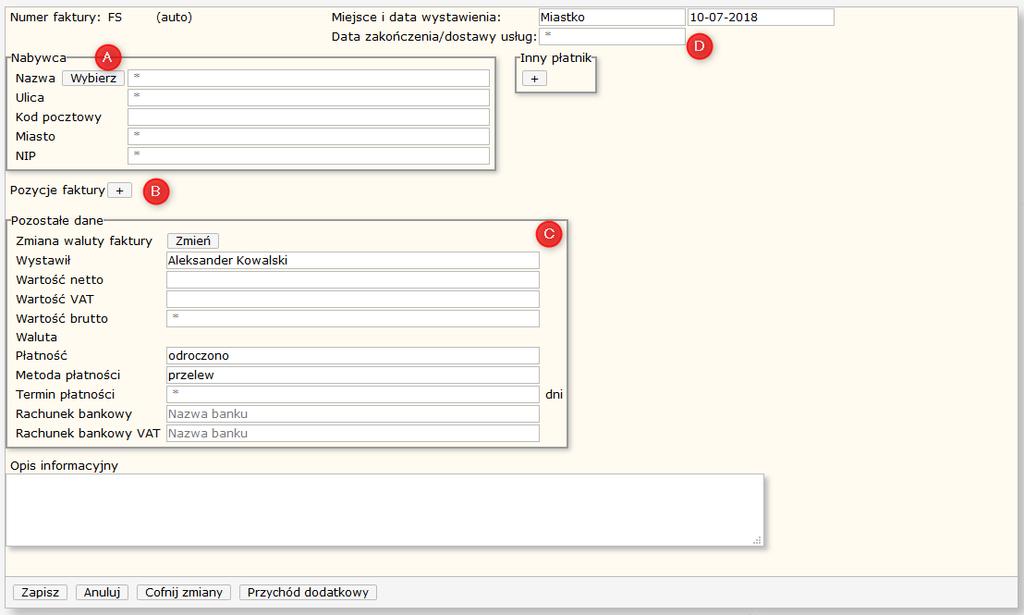Click the (auto) invoice number text
1024x615 pixels.
click(174, 18)
